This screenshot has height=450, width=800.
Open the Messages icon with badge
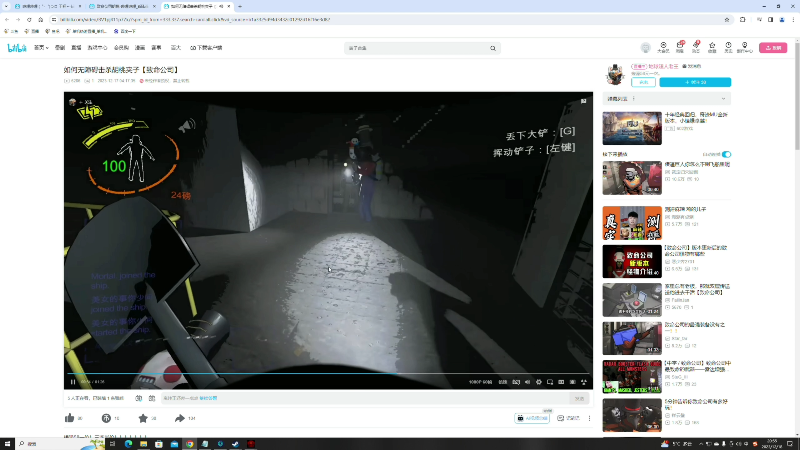pos(680,47)
